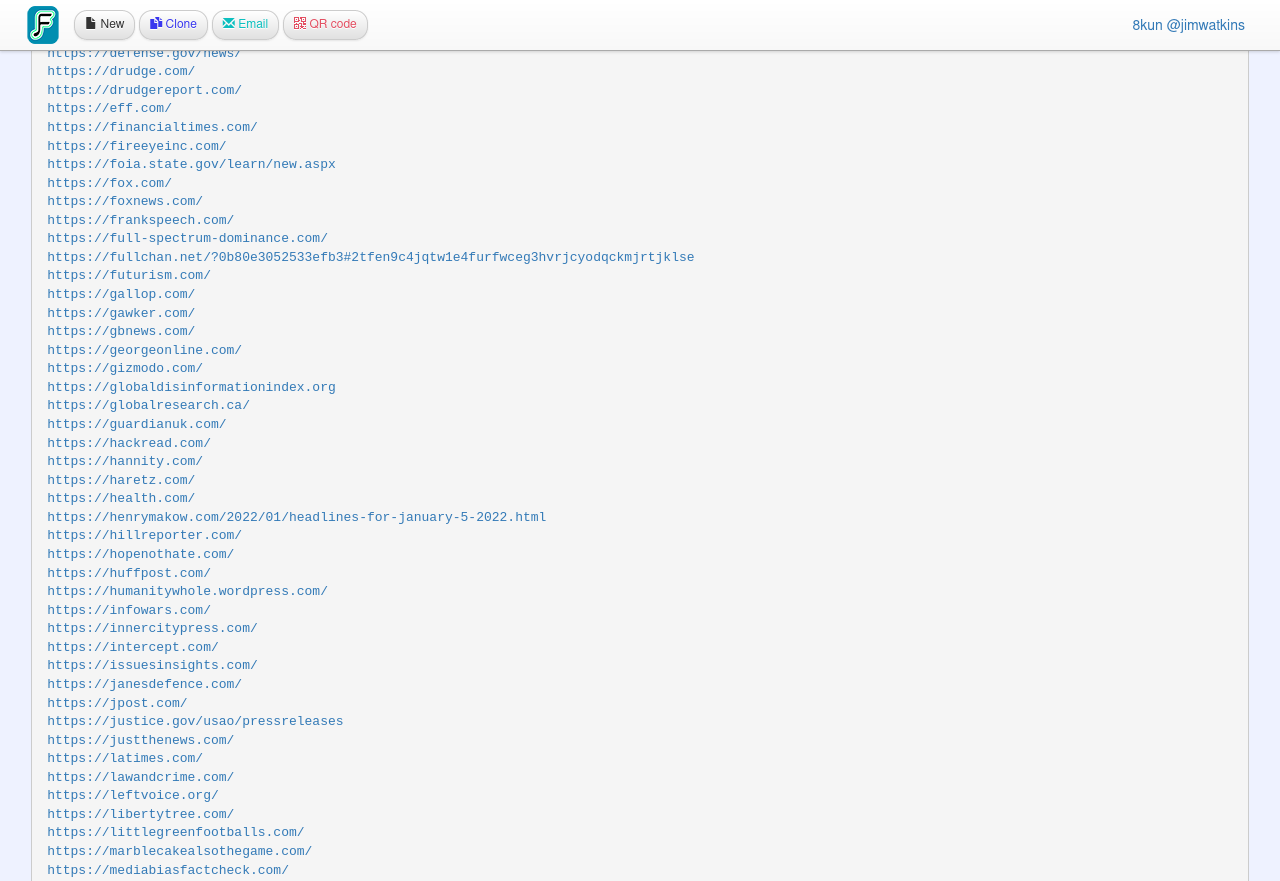The width and height of the screenshot is (1280, 881).
Task: Open the 8kun @jimwatkins link
Action: point(1188,26)
